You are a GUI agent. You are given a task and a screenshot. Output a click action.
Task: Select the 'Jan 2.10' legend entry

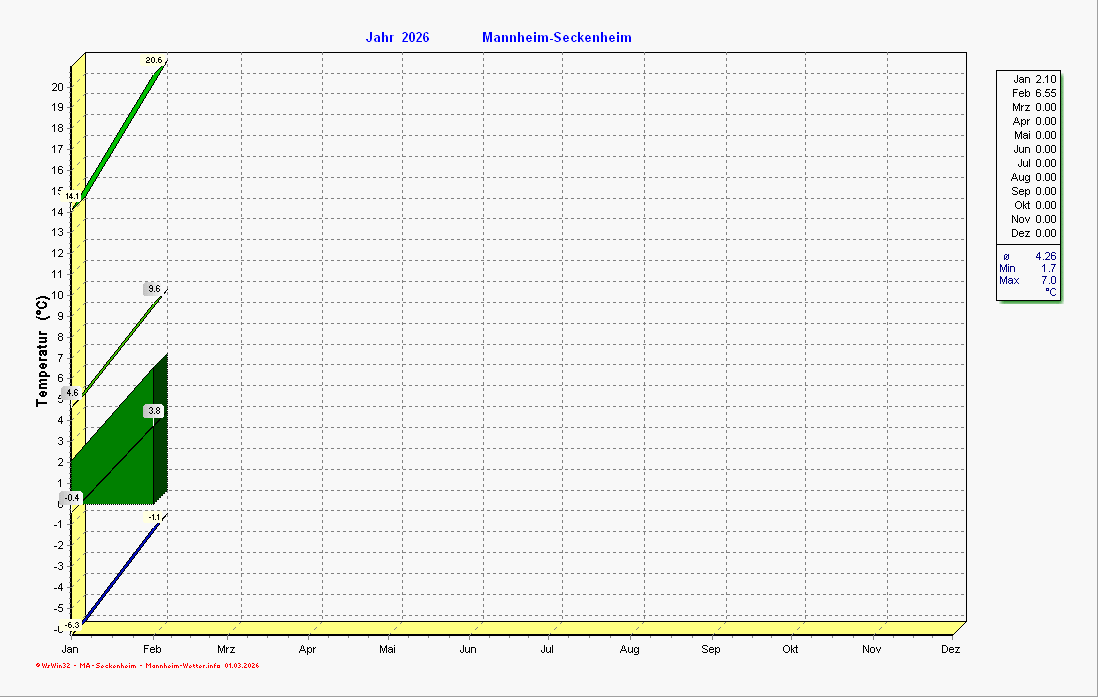pyautogui.click(x=1033, y=79)
